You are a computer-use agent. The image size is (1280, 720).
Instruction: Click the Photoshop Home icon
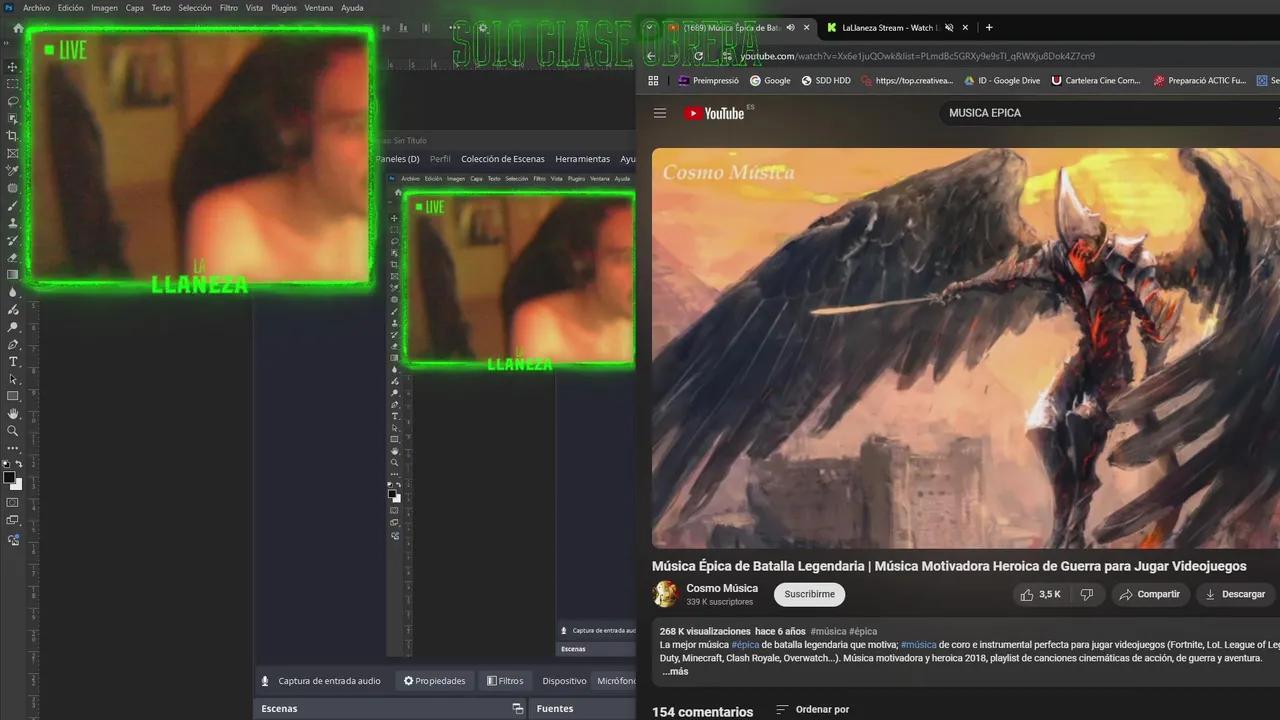(x=18, y=28)
